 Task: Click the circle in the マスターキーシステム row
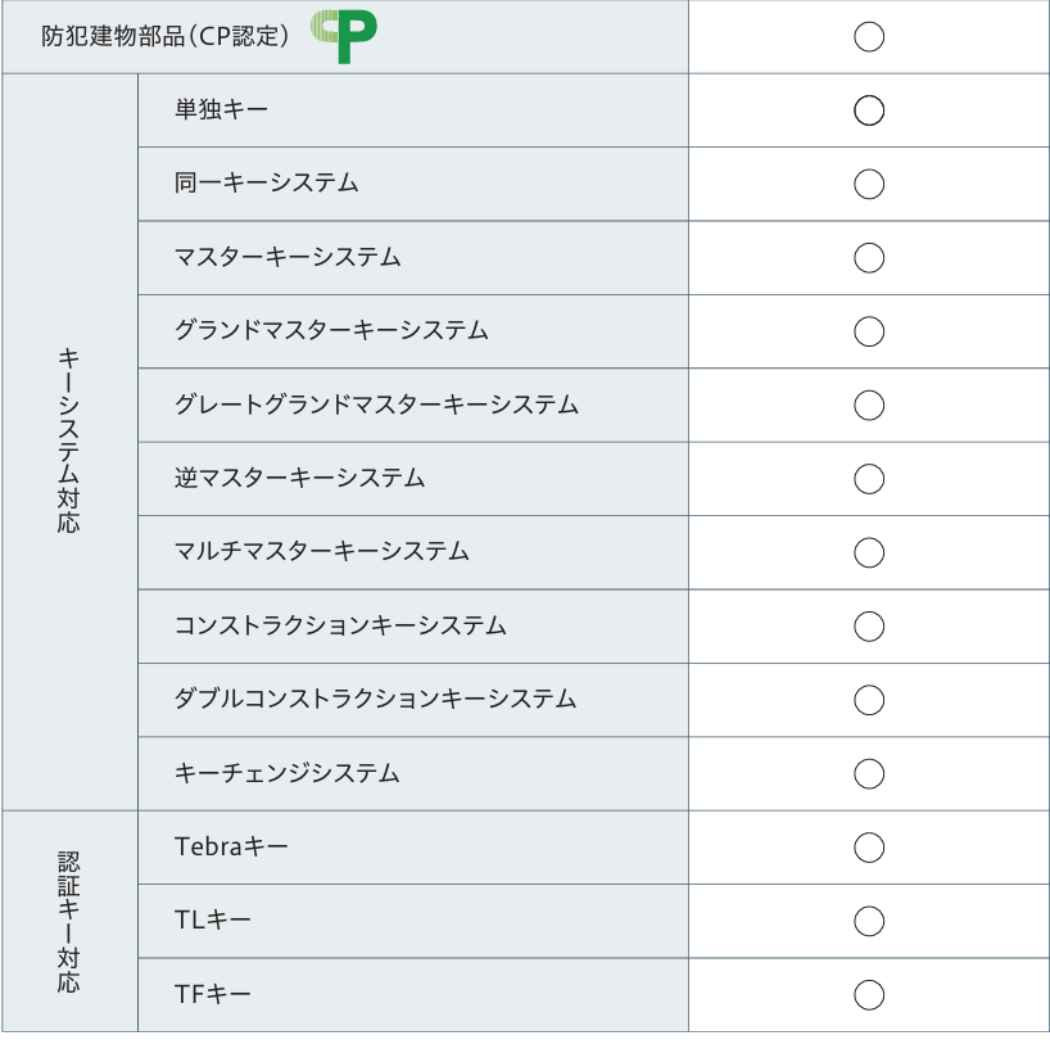(x=870, y=257)
